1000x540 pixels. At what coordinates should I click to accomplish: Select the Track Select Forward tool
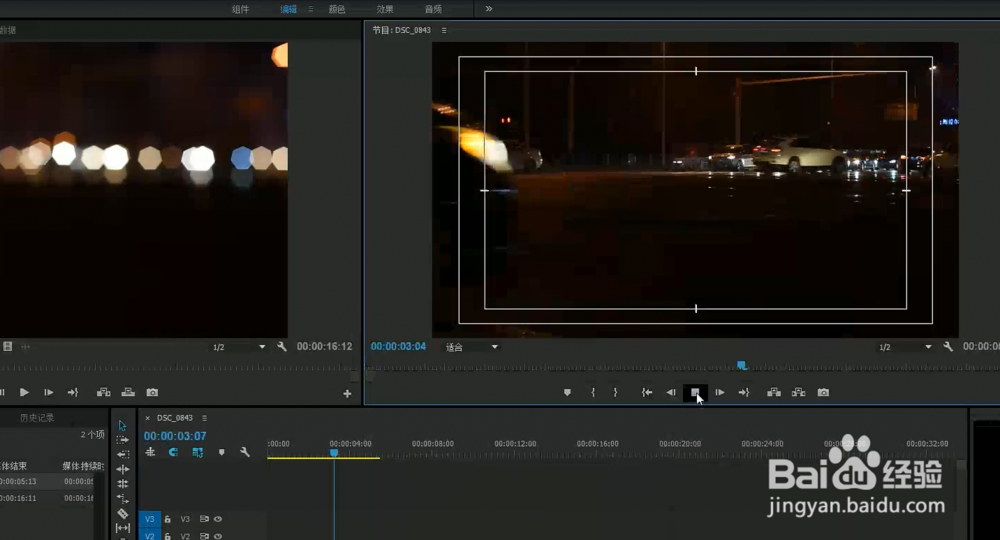122,440
